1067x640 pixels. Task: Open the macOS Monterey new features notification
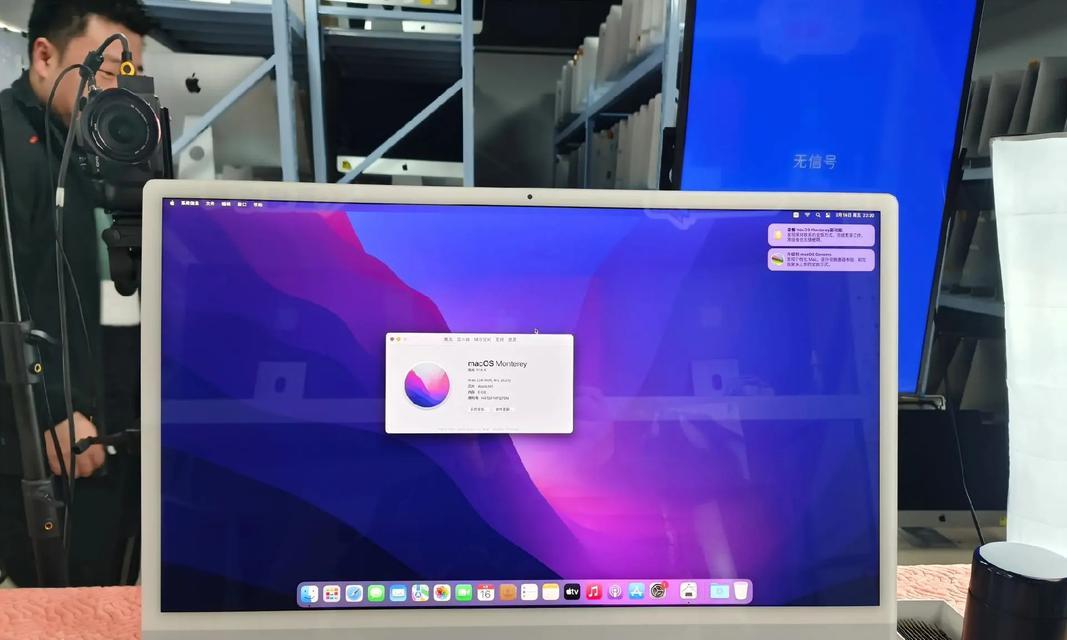821,235
